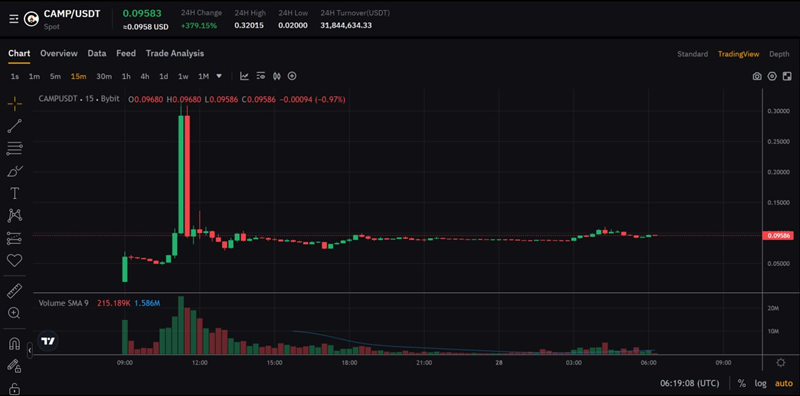Toggle stay in drawing mode pencil-lock
800x396 pixels.
(14, 366)
